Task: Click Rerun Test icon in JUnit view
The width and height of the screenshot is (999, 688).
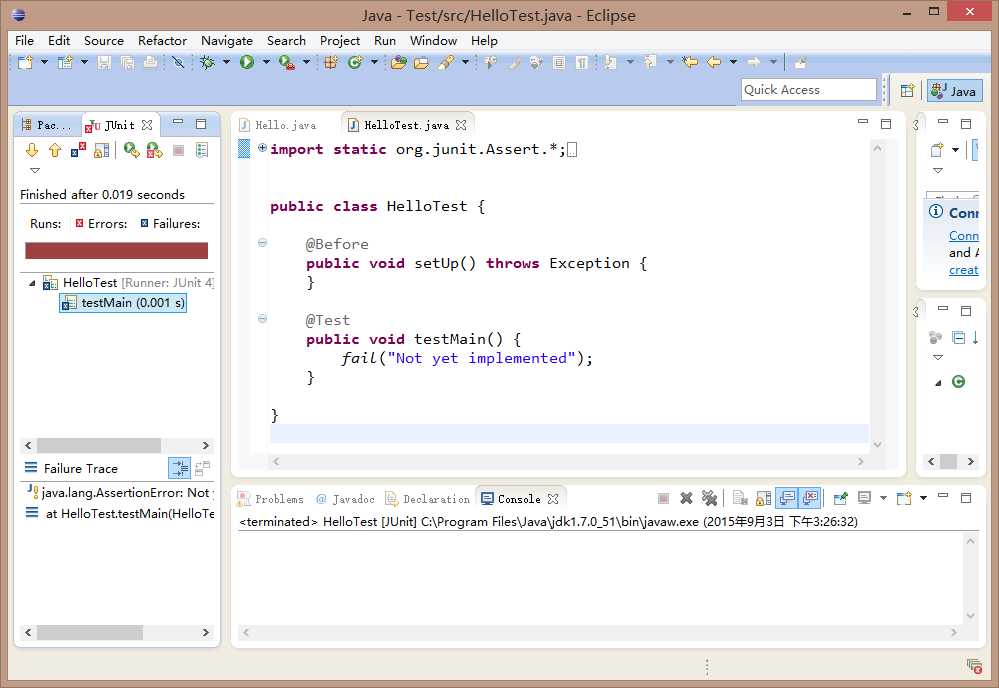Action: point(131,150)
